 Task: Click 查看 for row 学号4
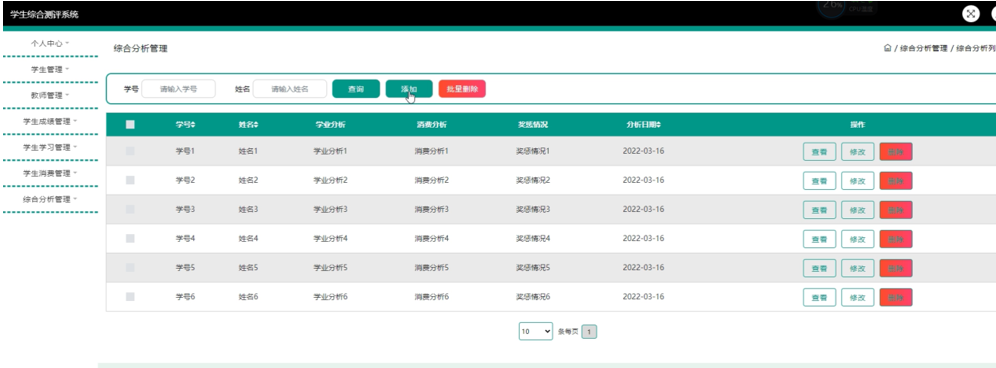point(819,239)
